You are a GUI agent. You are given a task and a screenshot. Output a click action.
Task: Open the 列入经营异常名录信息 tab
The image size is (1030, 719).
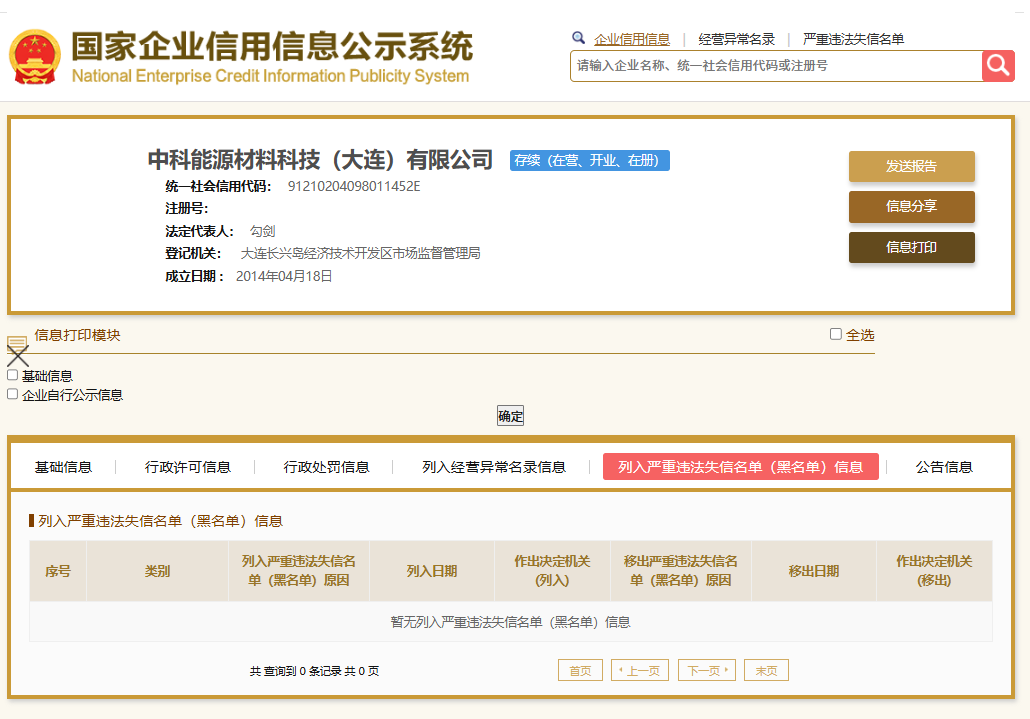(493, 467)
